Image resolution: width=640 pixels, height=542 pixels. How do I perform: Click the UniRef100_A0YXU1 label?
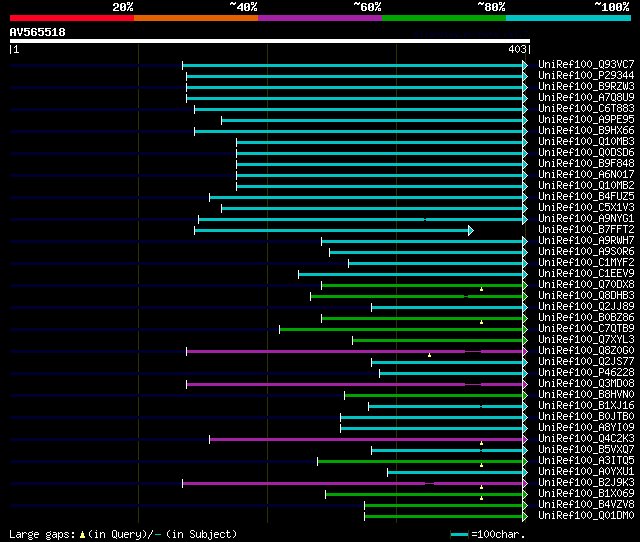coord(586,472)
